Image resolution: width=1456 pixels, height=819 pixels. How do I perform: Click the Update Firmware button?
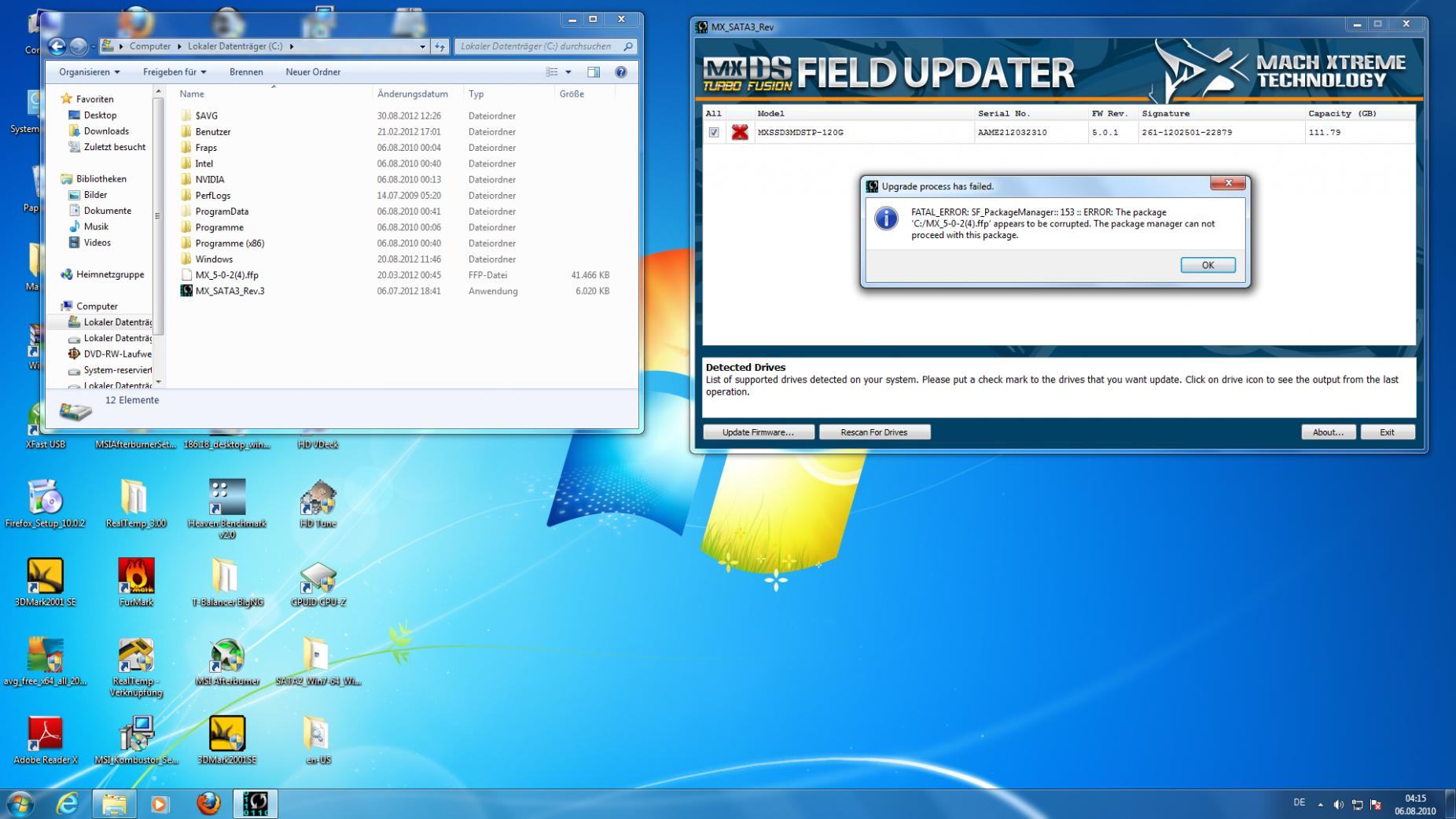click(758, 432)
